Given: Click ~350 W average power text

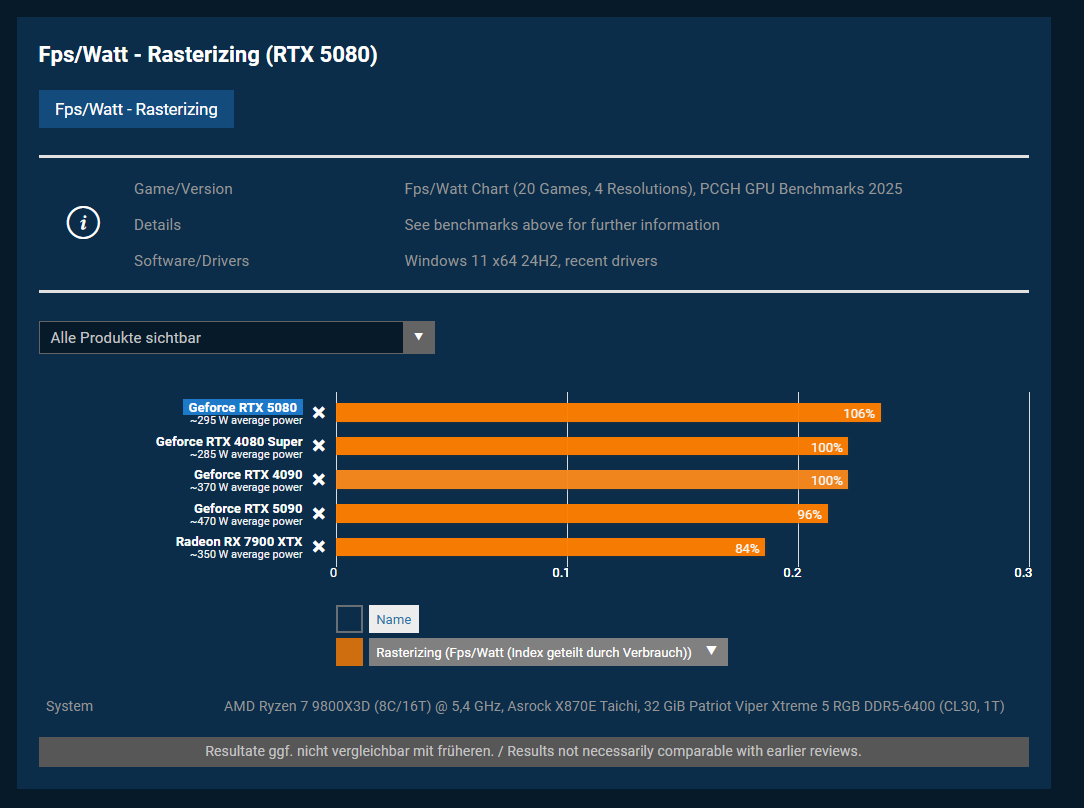Looking at the screenshot, I should tap(246, 554).
